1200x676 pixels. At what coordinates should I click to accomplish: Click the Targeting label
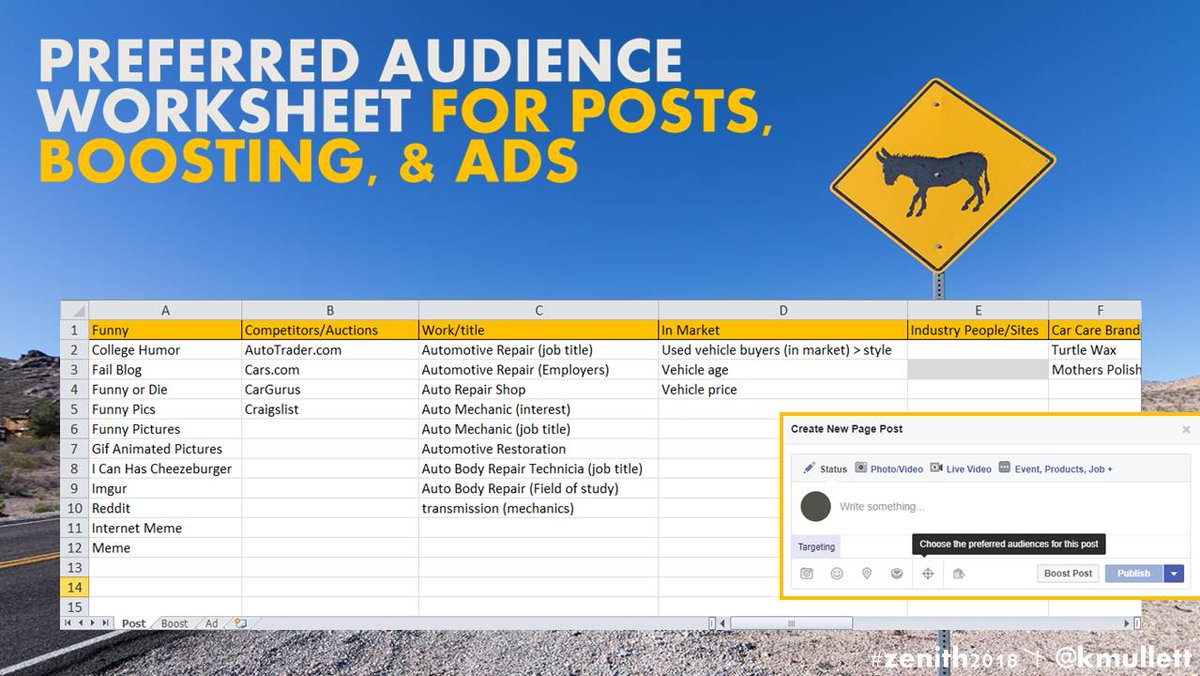coord(816,547)
